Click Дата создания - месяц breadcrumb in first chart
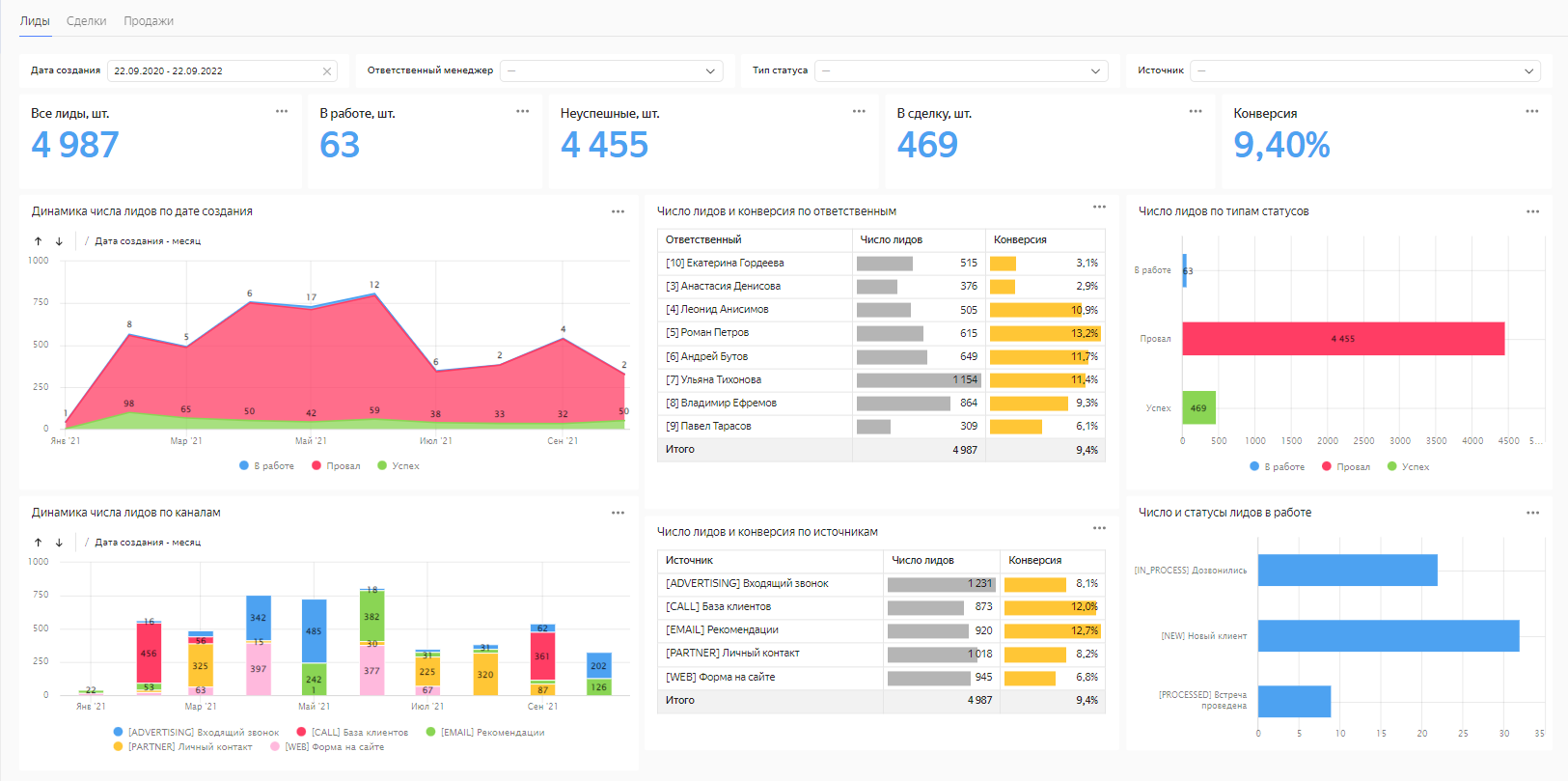 (148, 241)
